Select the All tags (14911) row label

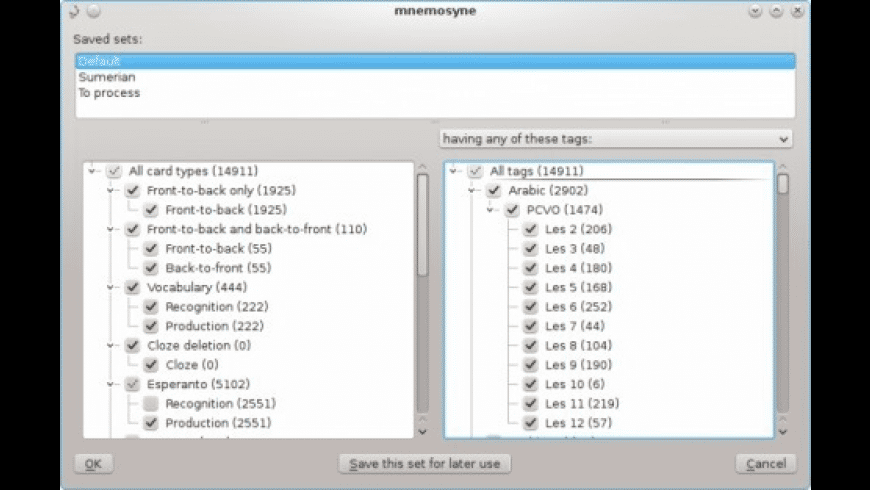(537, 171)
